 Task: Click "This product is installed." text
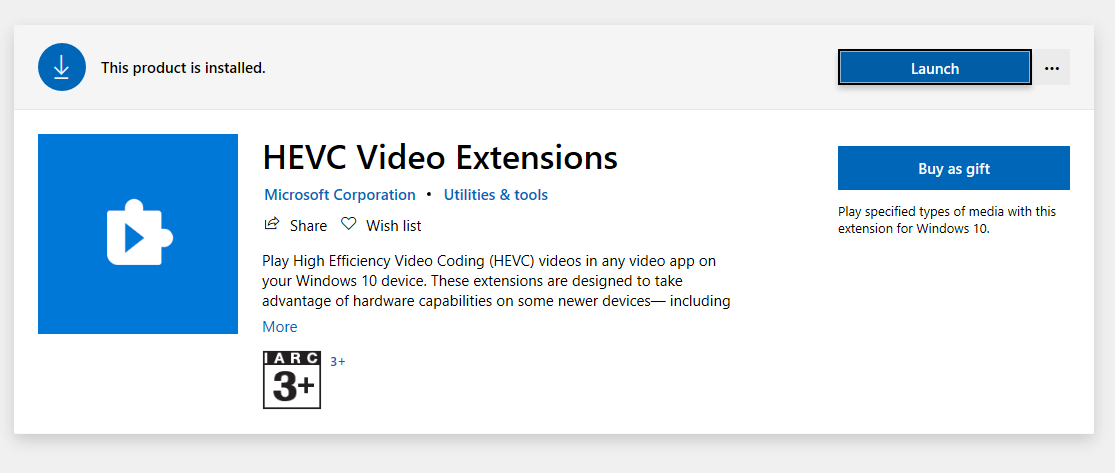[183, 68]
